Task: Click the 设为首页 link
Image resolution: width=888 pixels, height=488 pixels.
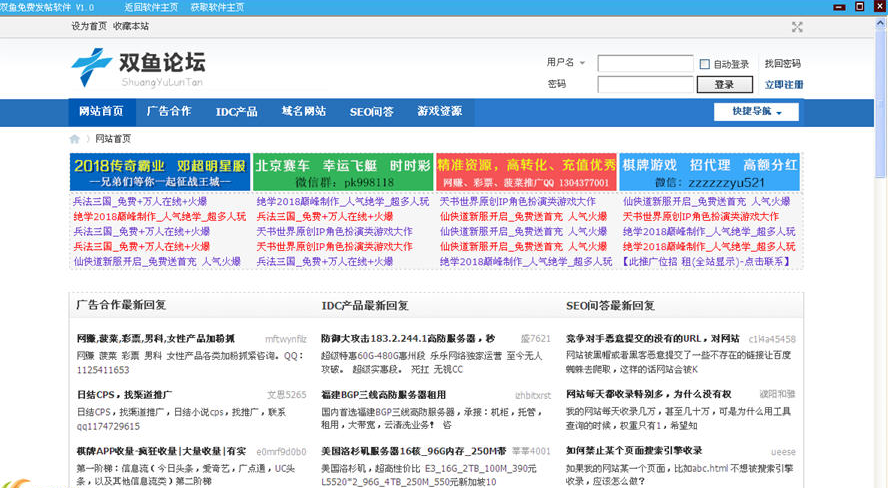Action: 89,26
